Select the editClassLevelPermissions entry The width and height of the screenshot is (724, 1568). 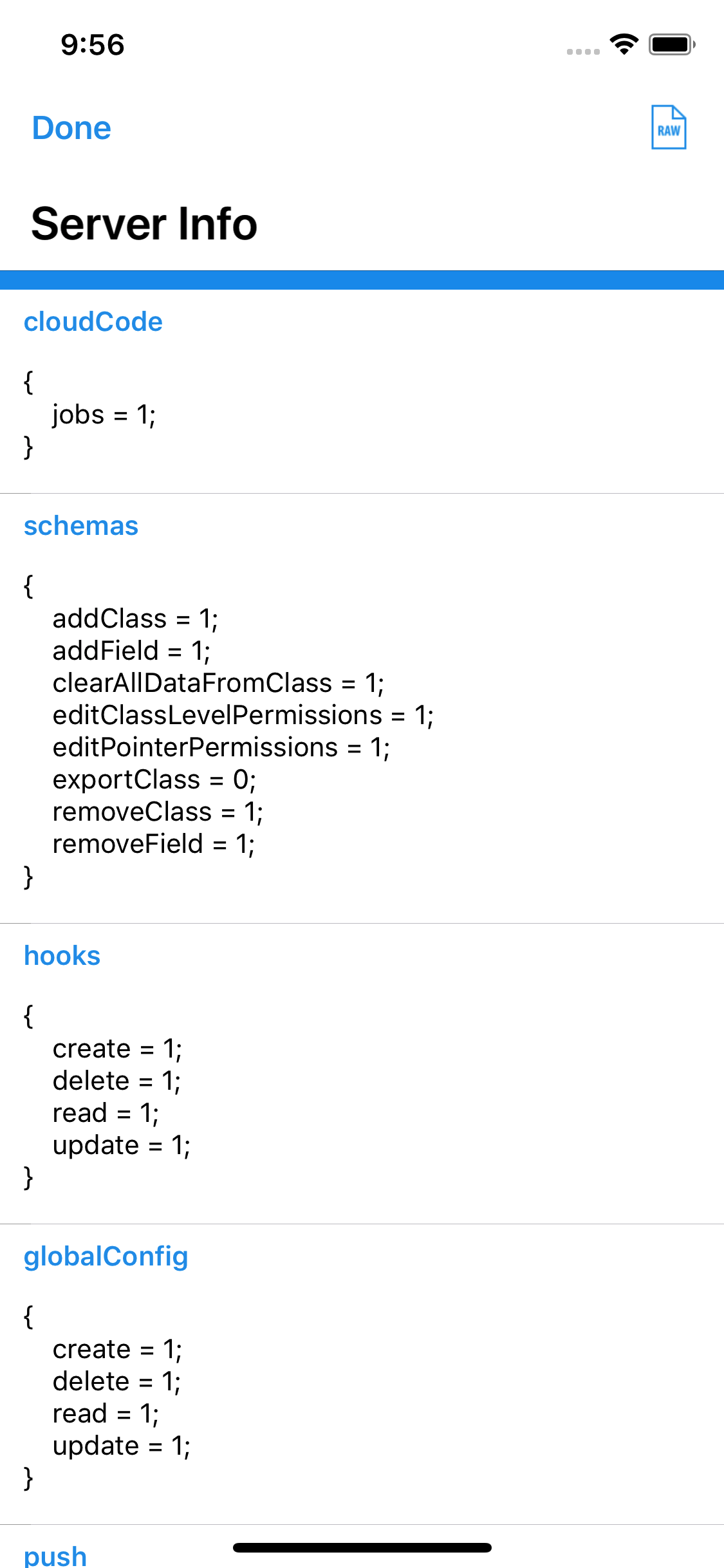[x=243, y=715]
